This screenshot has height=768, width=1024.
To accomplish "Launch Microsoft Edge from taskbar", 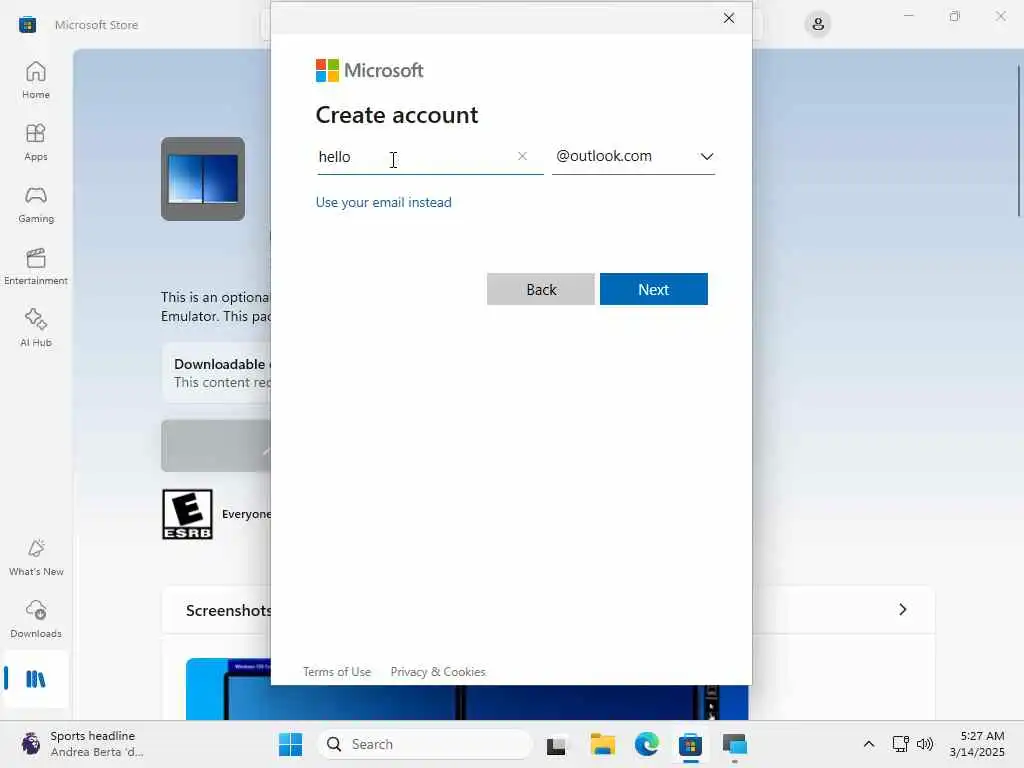I will [647, 744].
